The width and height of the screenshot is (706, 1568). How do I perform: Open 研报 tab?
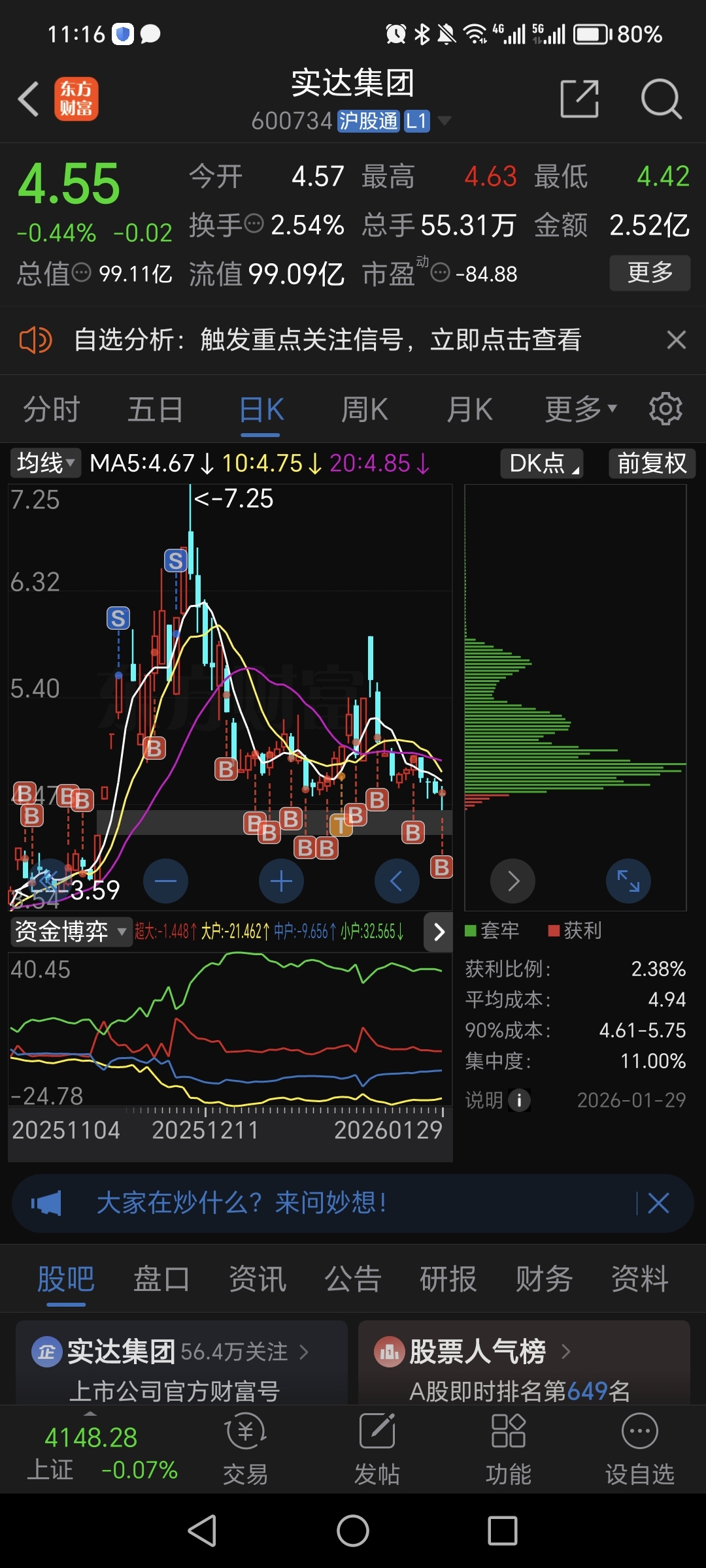point(448,1279)
